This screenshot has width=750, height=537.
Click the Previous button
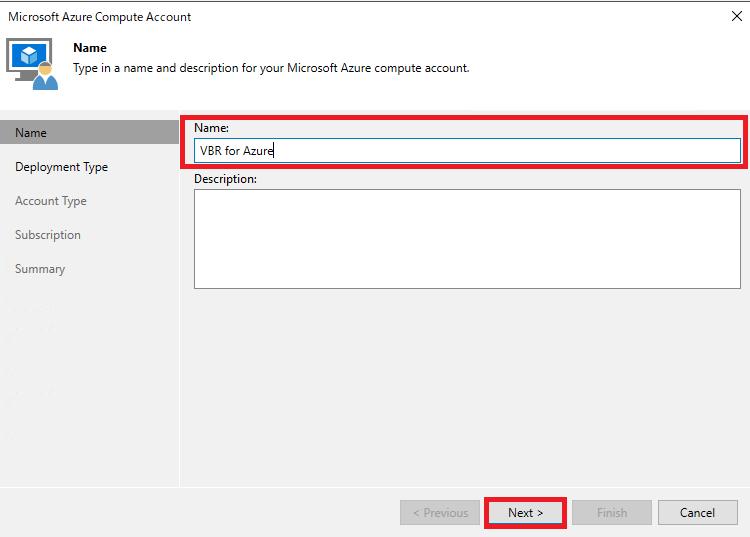click(440, 513)
